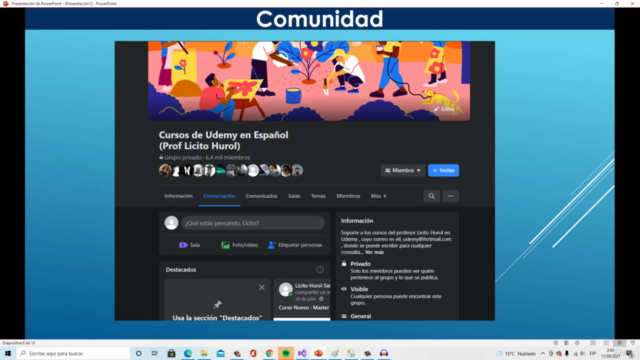This screenshot has height=360, width=640.
Task: Launch Microsoft Store from taskbar
Action: (171, 353)
